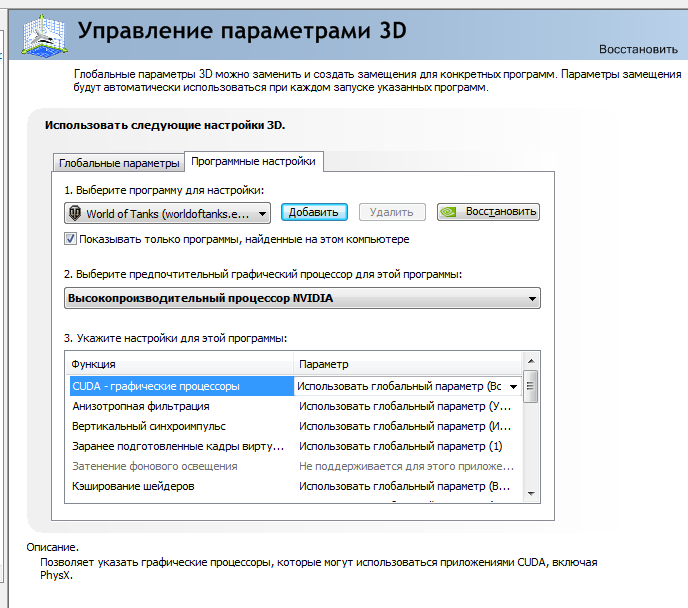Click the settings list scrollbar thumb
This screenshot has height=608, width=688.
click(530, 386)
